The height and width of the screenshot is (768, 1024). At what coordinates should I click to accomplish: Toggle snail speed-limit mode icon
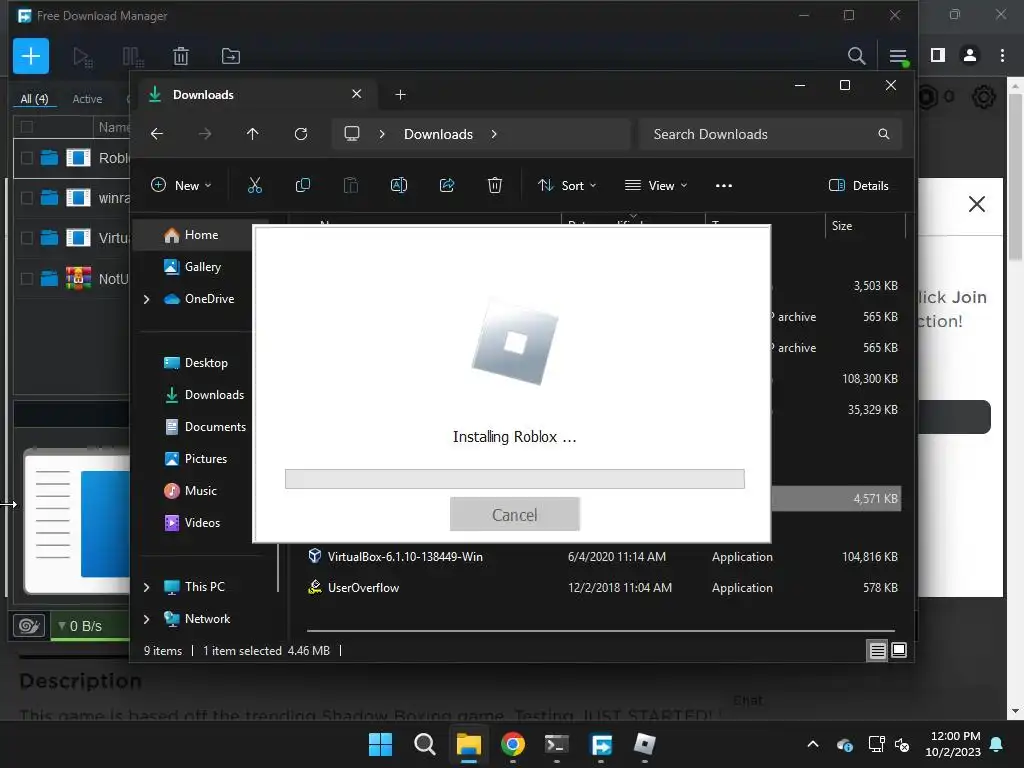29,626
